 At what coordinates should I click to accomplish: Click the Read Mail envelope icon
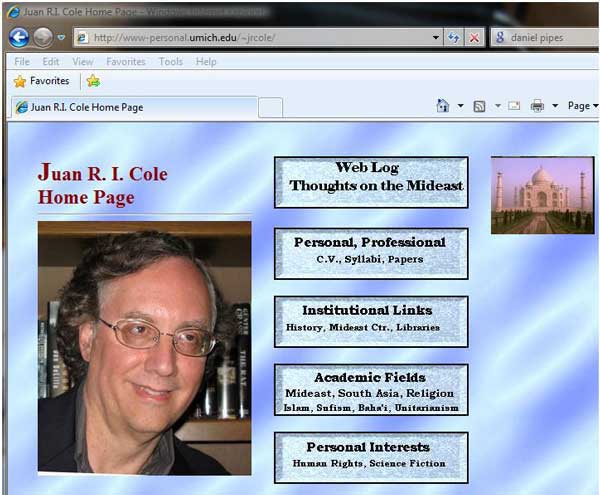coord(514,106)
